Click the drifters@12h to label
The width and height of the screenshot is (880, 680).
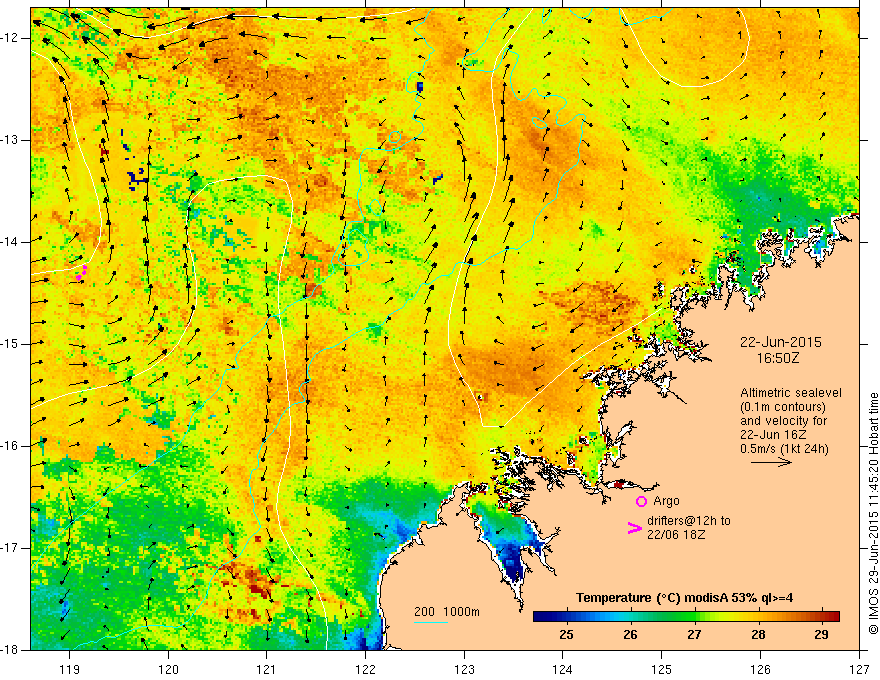689,521
